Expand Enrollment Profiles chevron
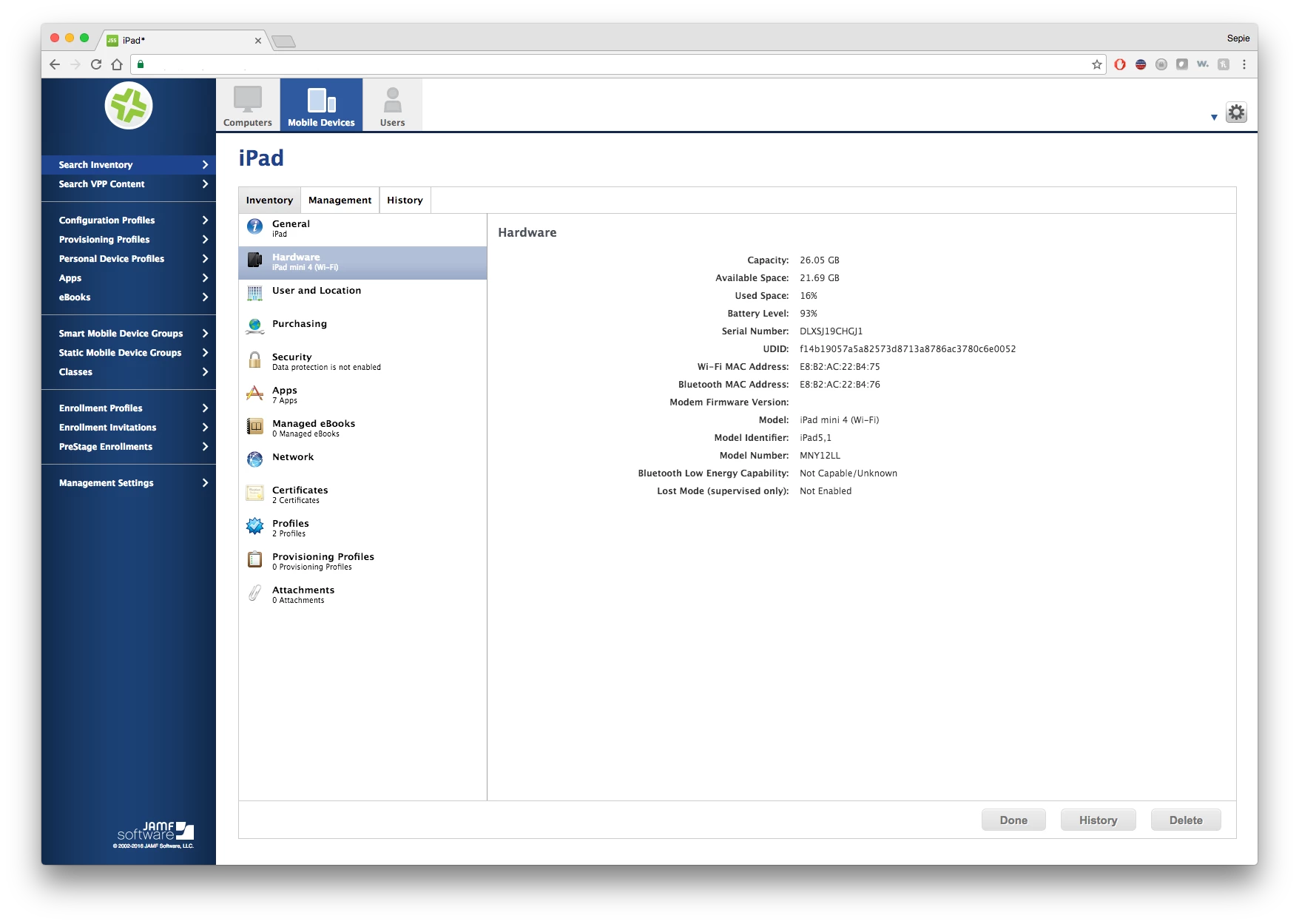The height and width of the screenshot is (924, 1299). [205, 408]
